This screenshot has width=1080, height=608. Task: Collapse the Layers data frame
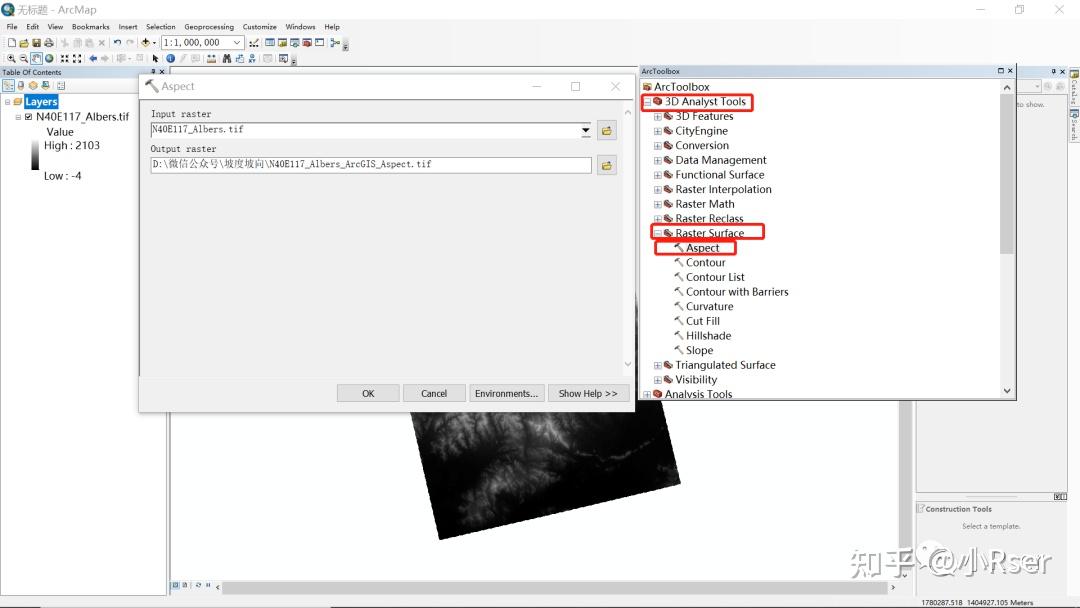(x=8, y=102)
